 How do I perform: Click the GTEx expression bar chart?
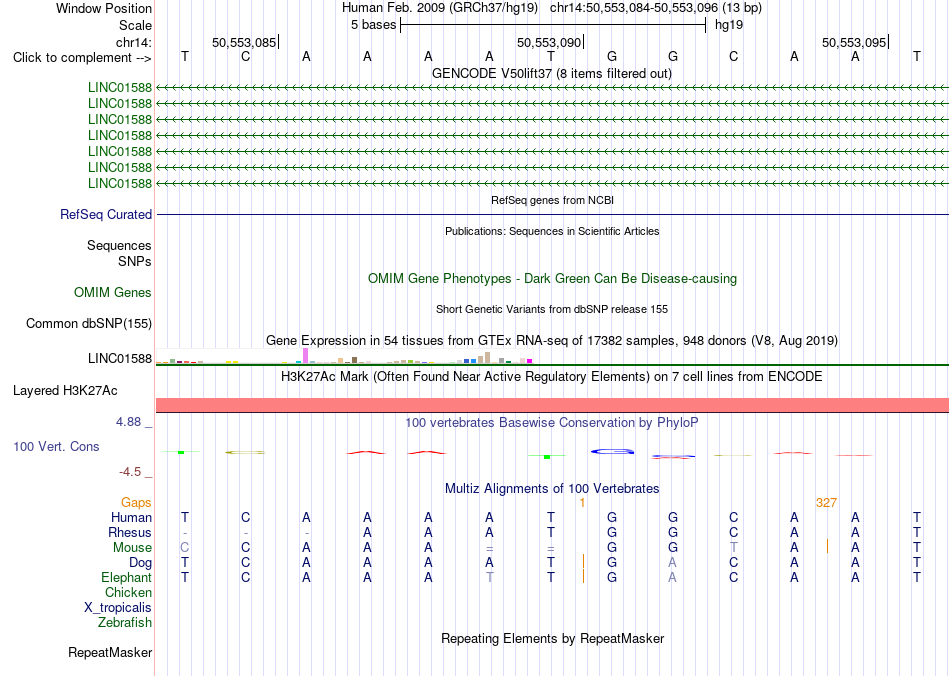[344, 356]
